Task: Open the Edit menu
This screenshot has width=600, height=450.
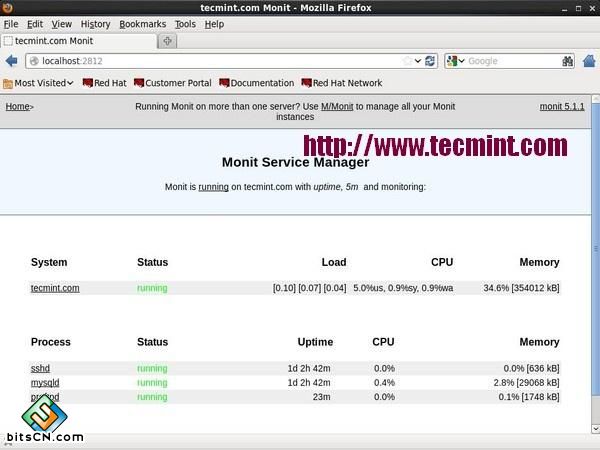Action: pyautogui.click(x=35, y=24)
